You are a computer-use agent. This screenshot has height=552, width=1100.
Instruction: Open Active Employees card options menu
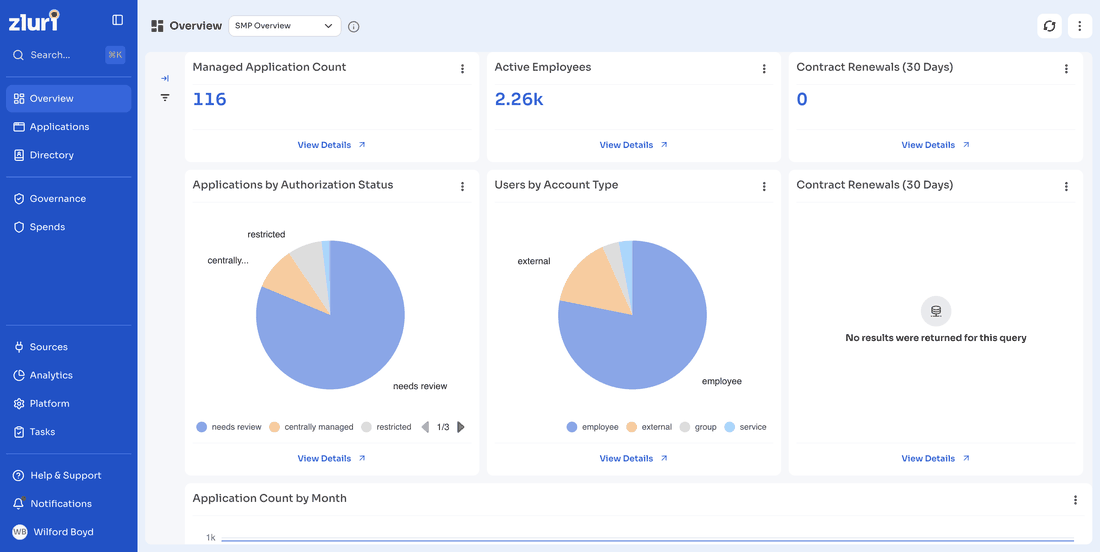pos(764,69)
